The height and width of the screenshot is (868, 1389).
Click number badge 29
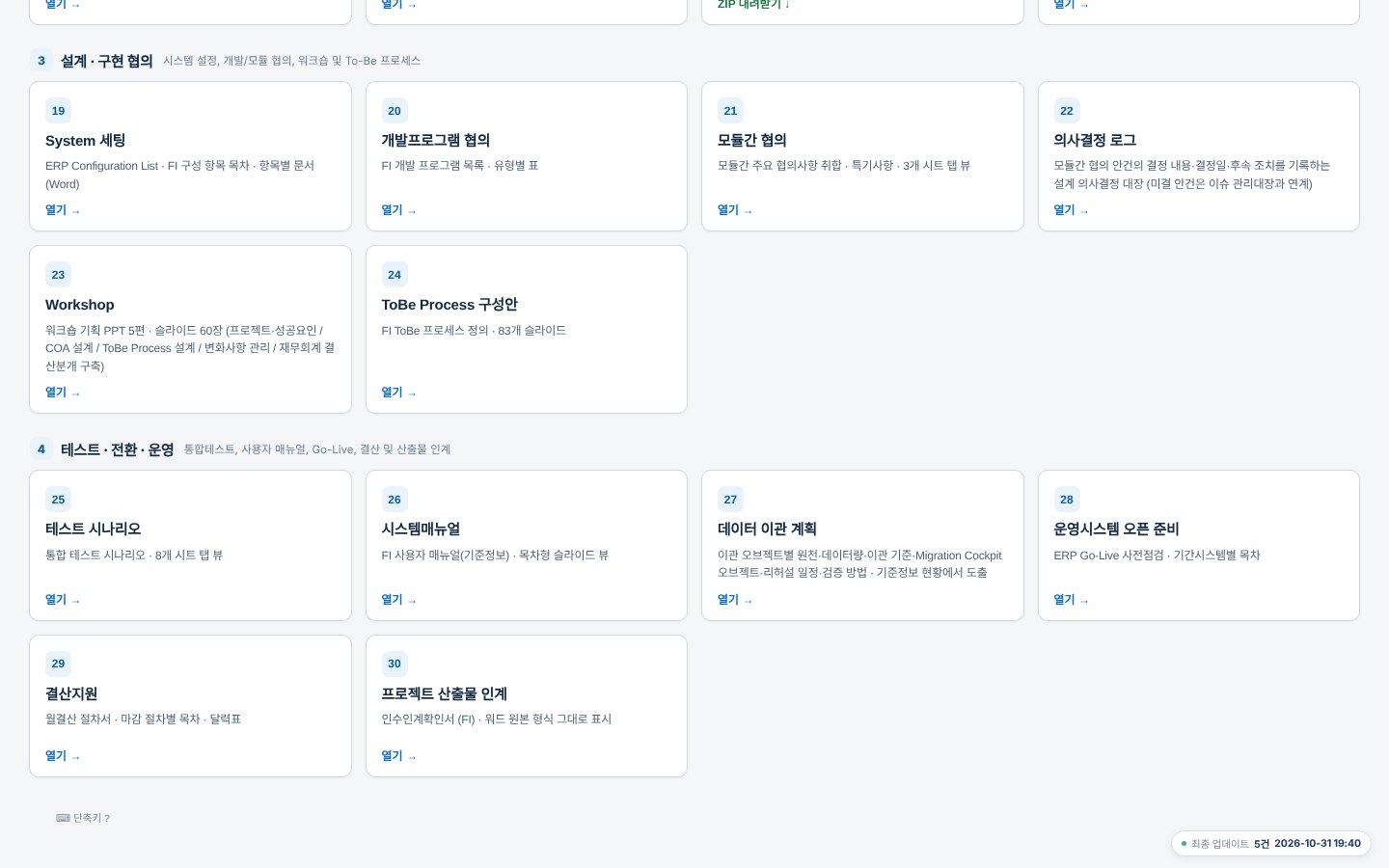(x=58, y=664)
